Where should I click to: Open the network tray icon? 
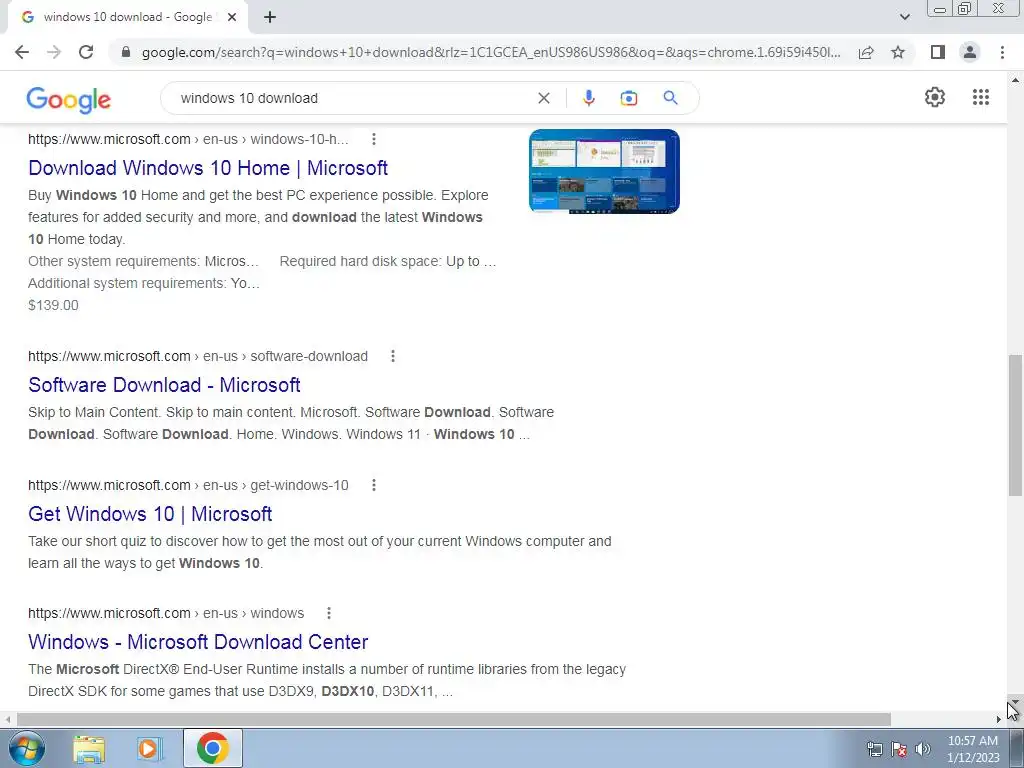tap(874, 749)
